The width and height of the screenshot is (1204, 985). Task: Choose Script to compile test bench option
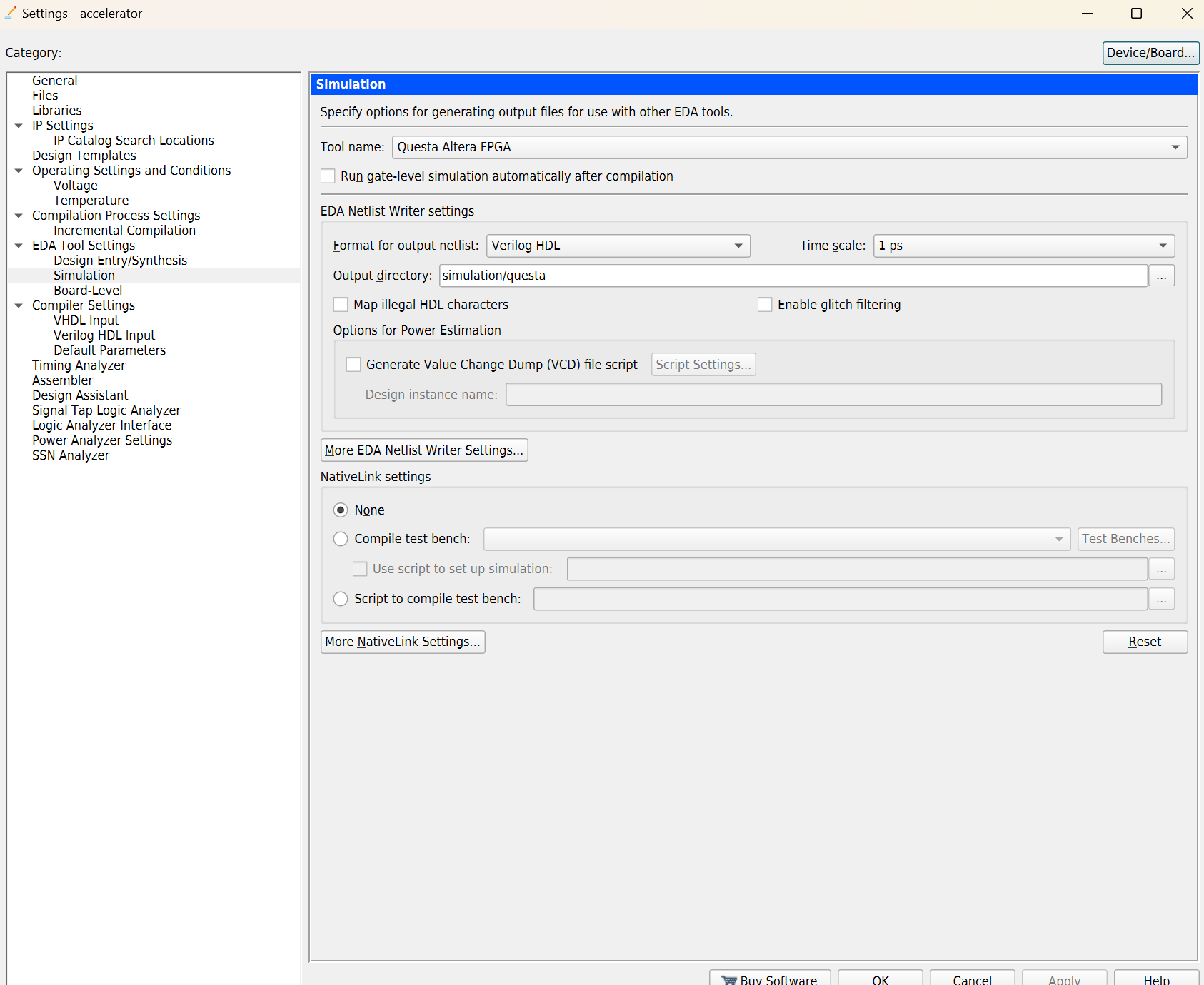341,599
